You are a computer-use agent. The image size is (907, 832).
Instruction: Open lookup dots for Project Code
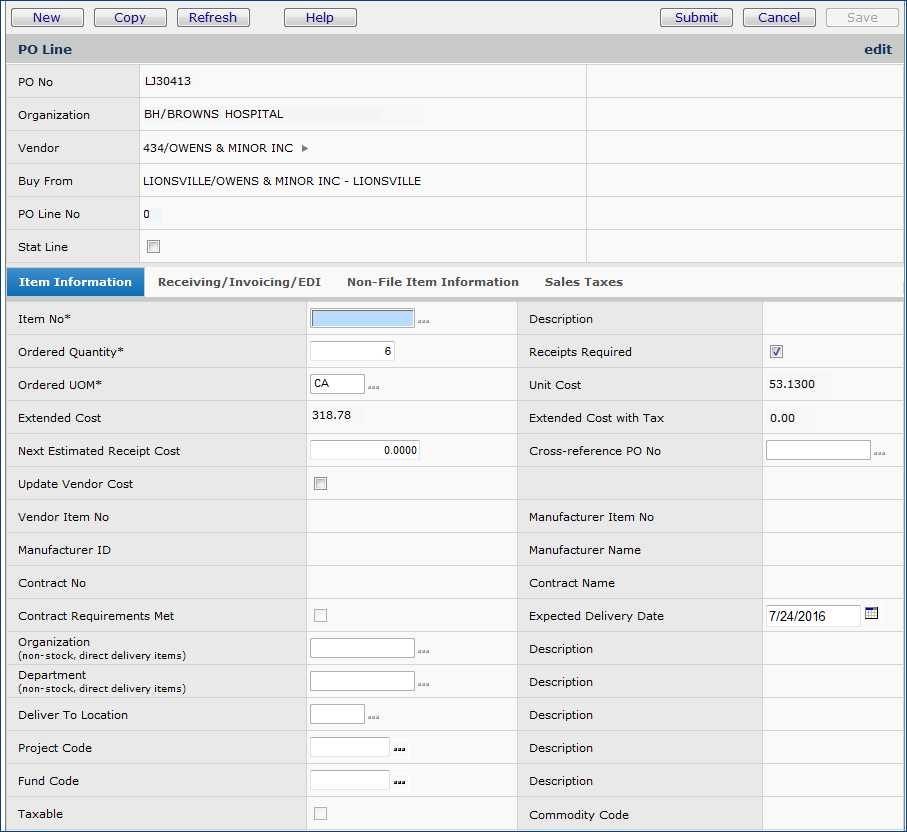[399, 749]
